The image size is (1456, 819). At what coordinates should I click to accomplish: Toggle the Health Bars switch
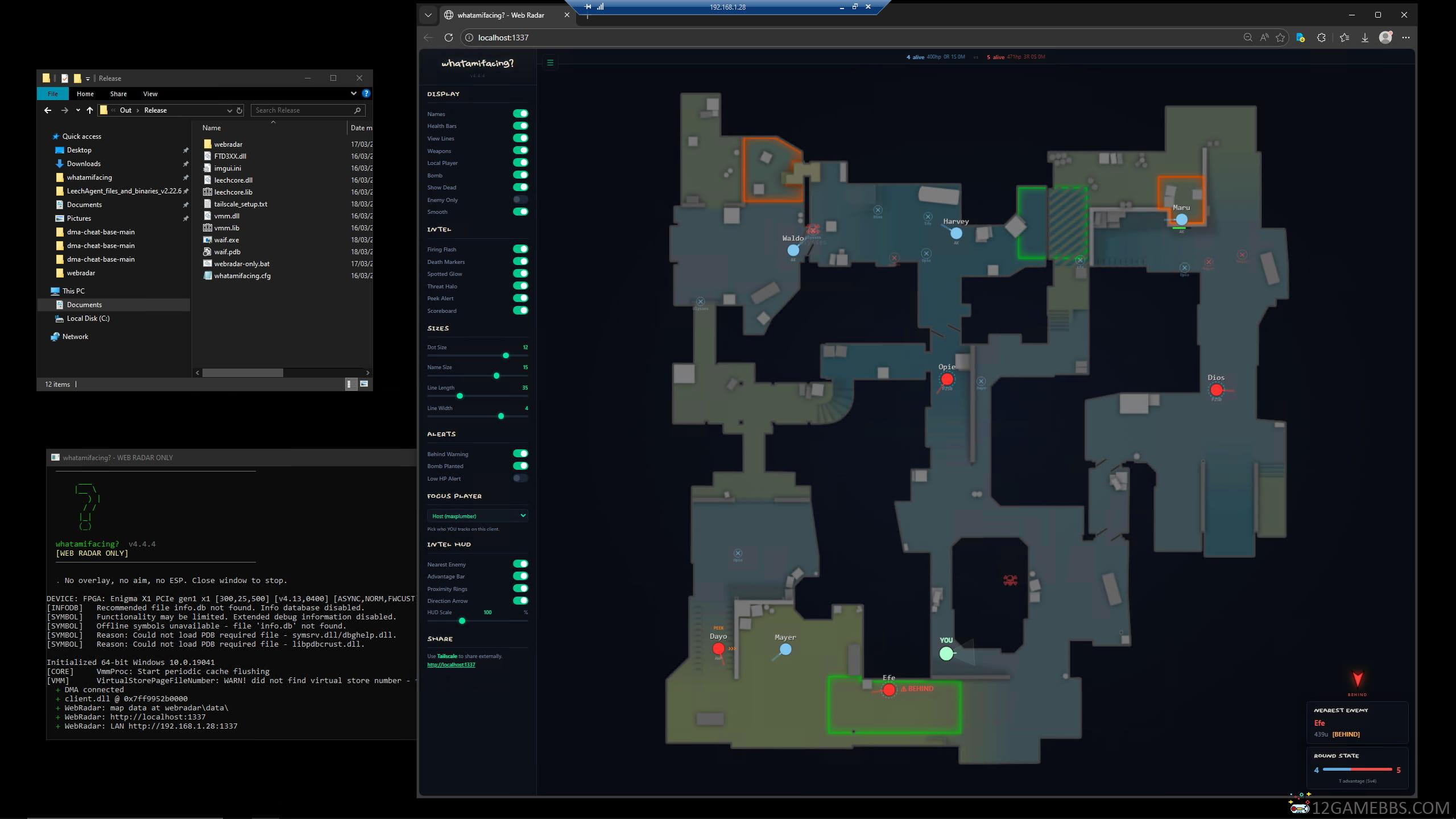click(x=520, y=126)
